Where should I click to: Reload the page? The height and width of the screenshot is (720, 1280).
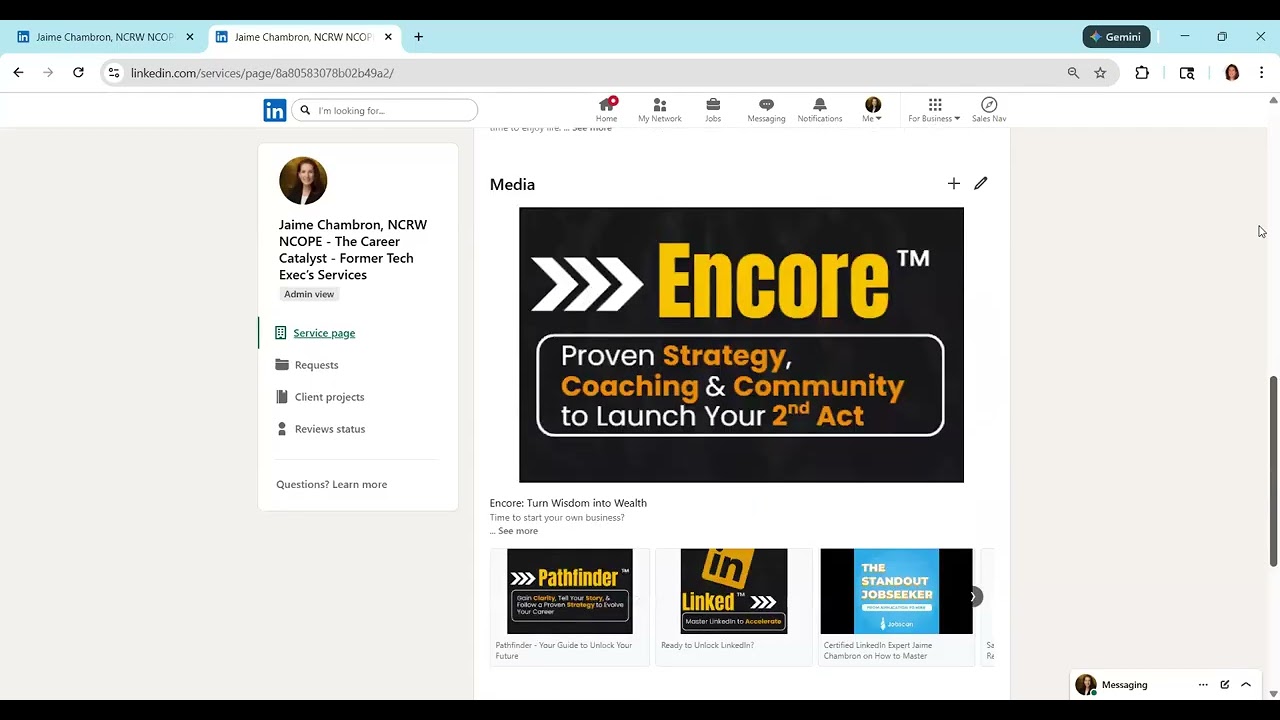tap(78, 73)
